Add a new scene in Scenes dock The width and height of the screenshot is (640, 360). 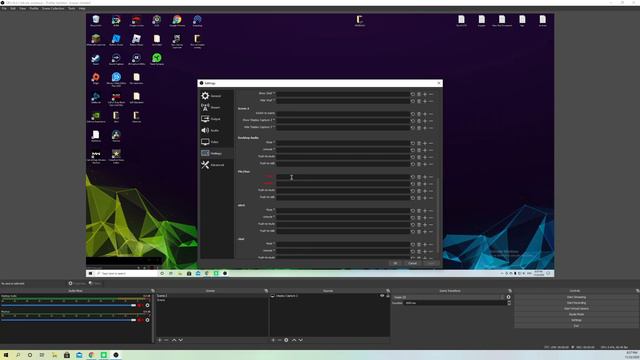[x=160, y=340]
